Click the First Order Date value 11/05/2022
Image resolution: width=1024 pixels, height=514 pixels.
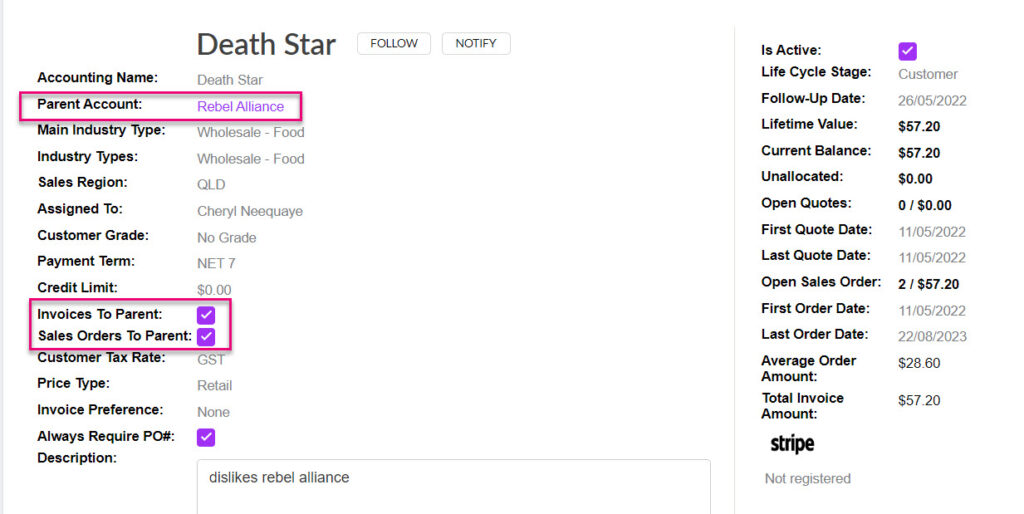tap(932, 311)
